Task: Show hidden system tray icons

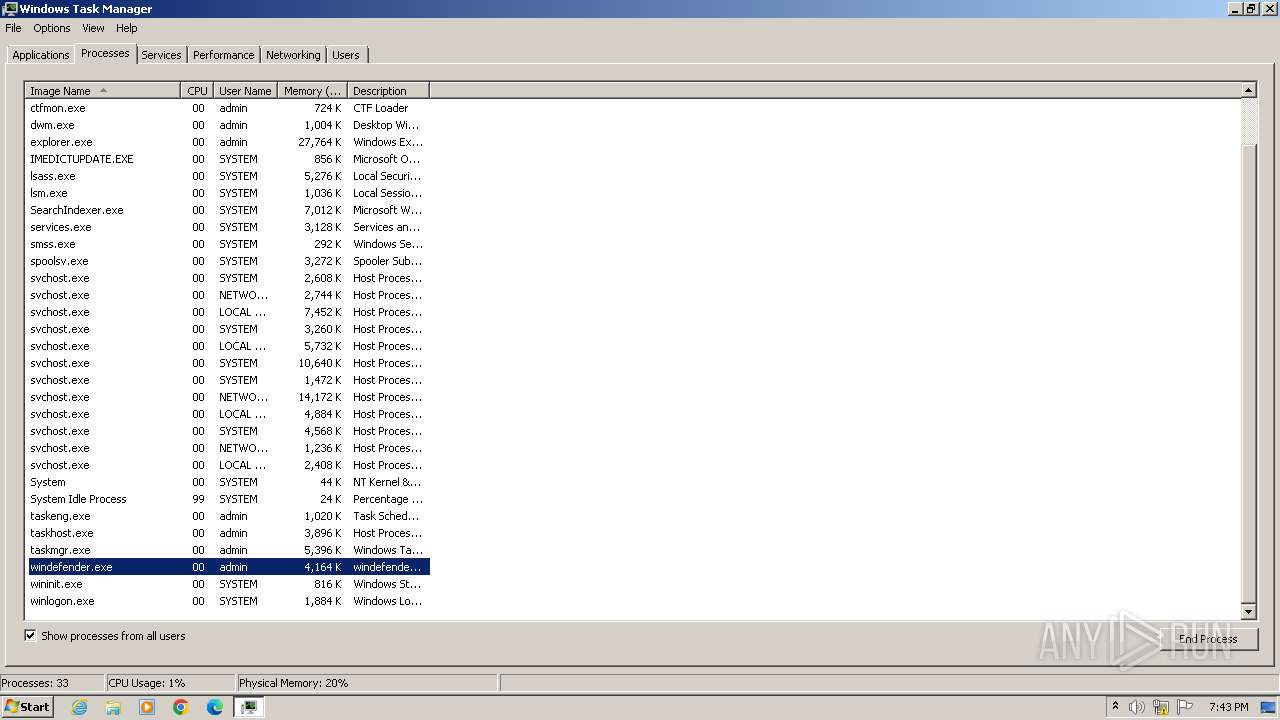Action: [x=1115, y=706]
